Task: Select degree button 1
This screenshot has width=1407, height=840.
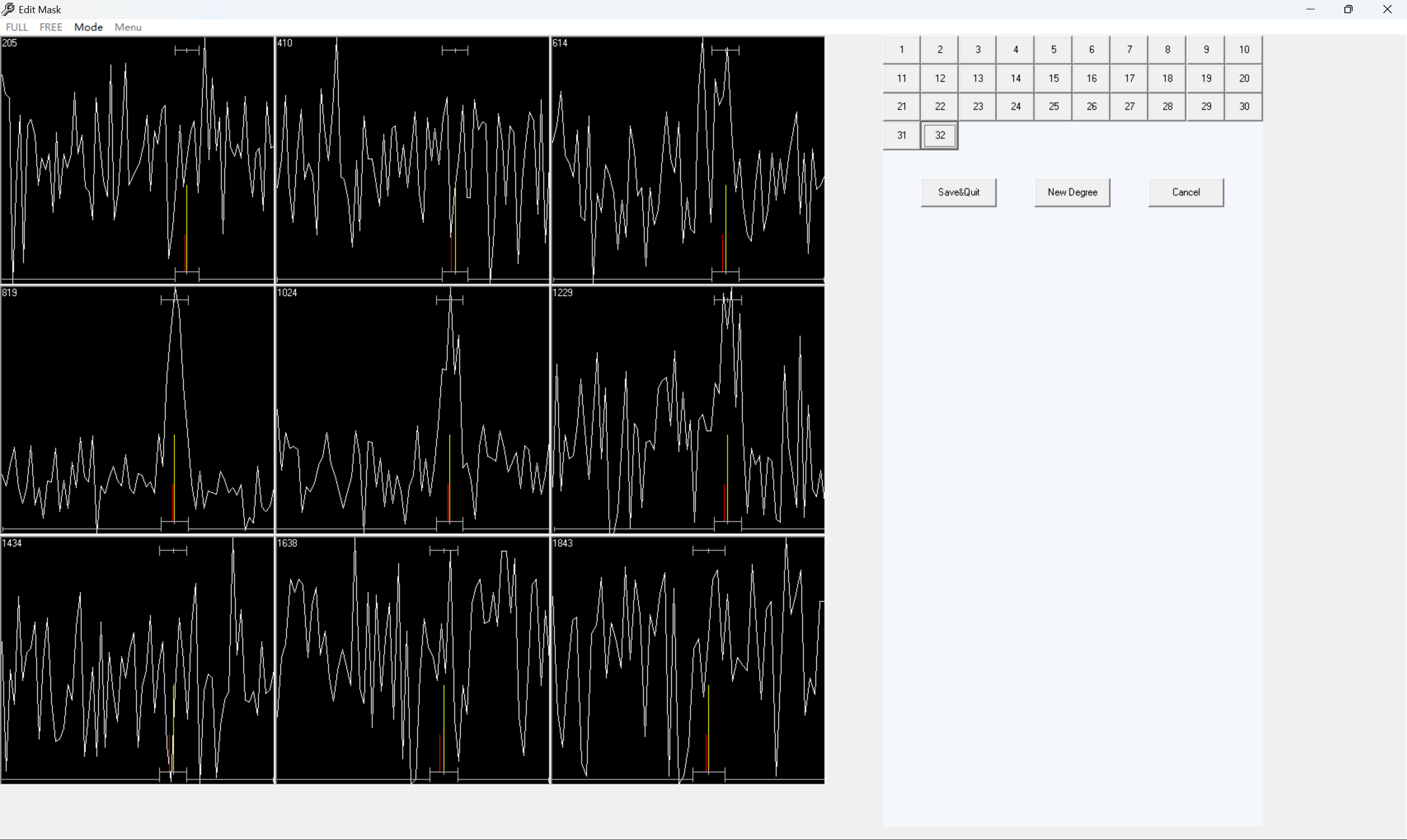Action: click(901, 50)
